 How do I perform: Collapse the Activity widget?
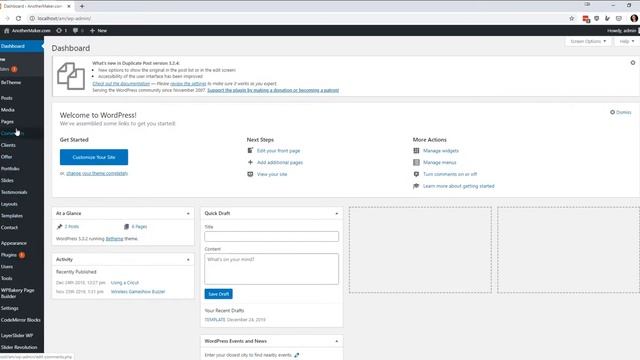(188, 260)
